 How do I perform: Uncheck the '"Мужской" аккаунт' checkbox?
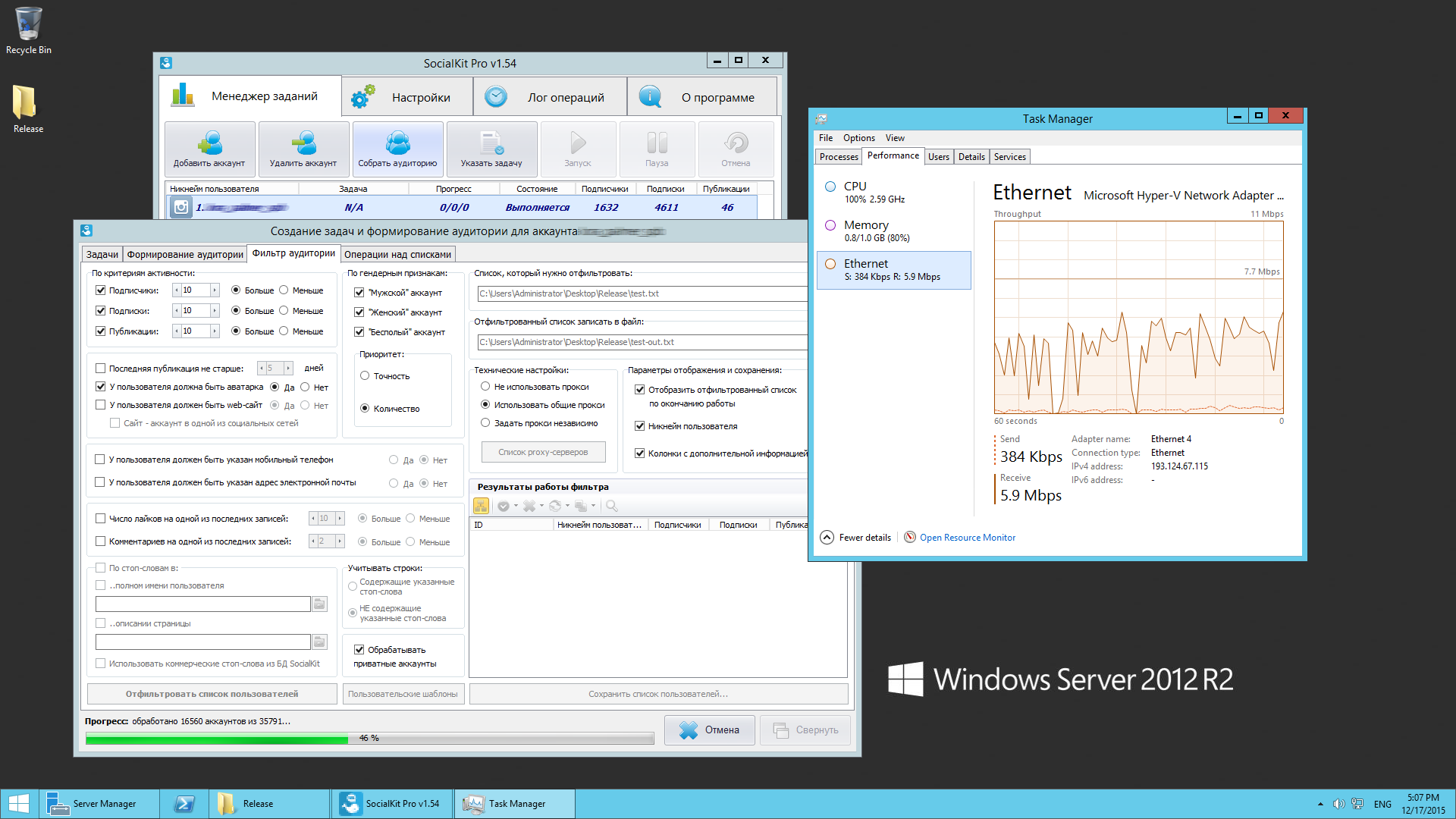[x=359, y=292]
